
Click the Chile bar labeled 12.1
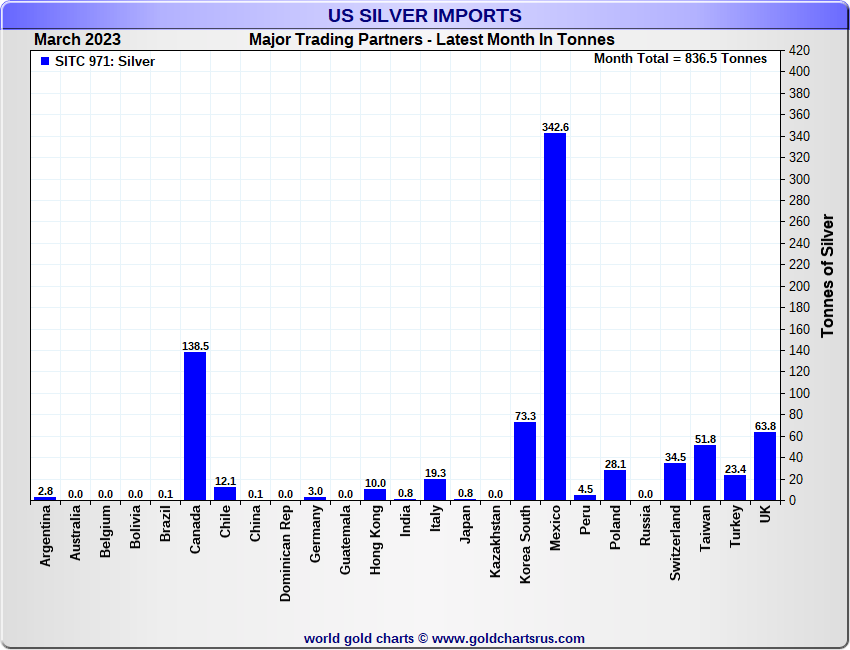225,493
